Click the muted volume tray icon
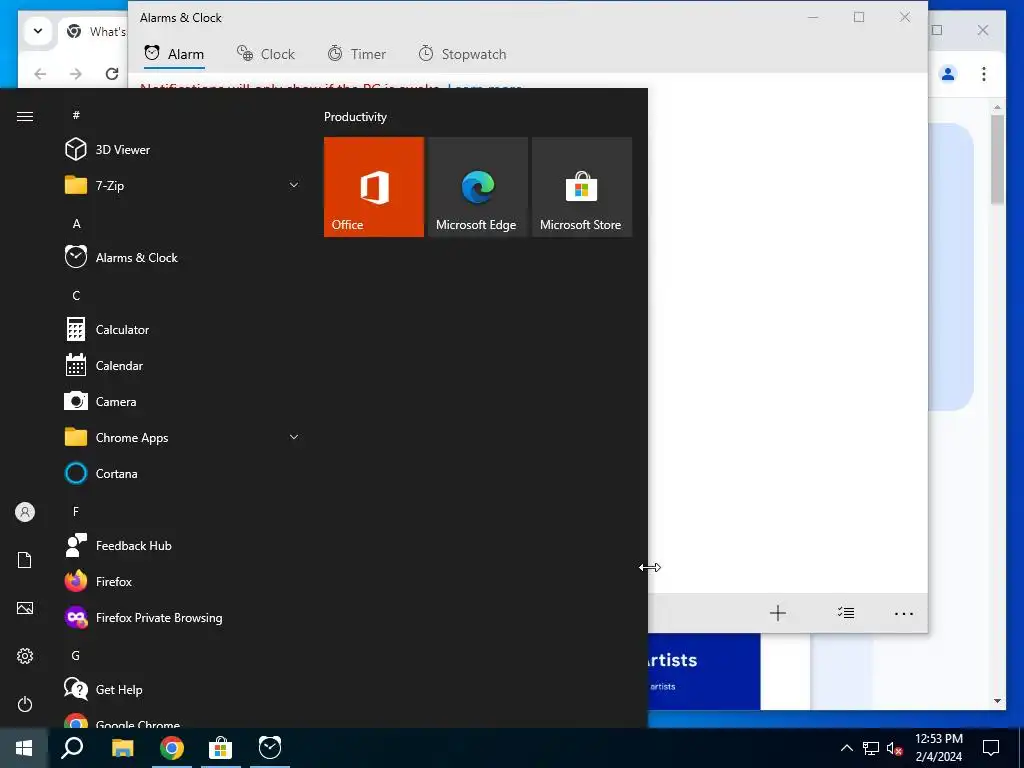This screenshot has width=1024, height=768. pyautogui.click(x=895, y=748)
